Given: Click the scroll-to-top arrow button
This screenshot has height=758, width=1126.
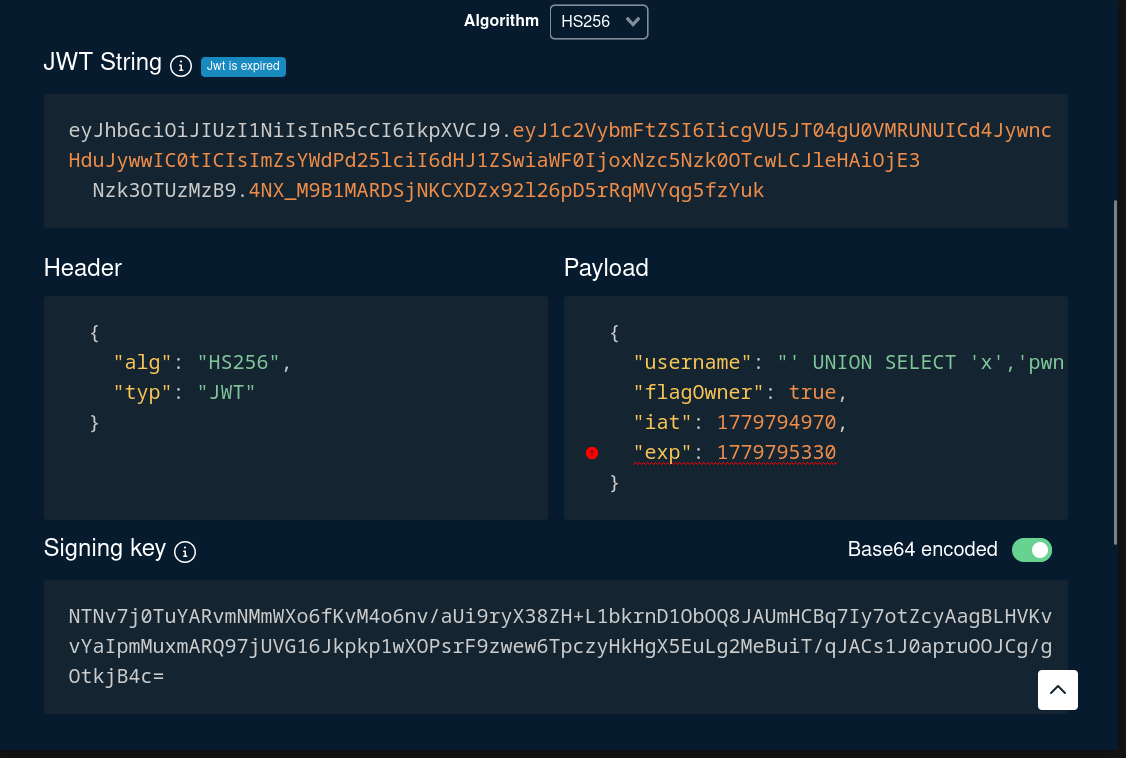Looking at the screenshot, I should click(1058, 690).
